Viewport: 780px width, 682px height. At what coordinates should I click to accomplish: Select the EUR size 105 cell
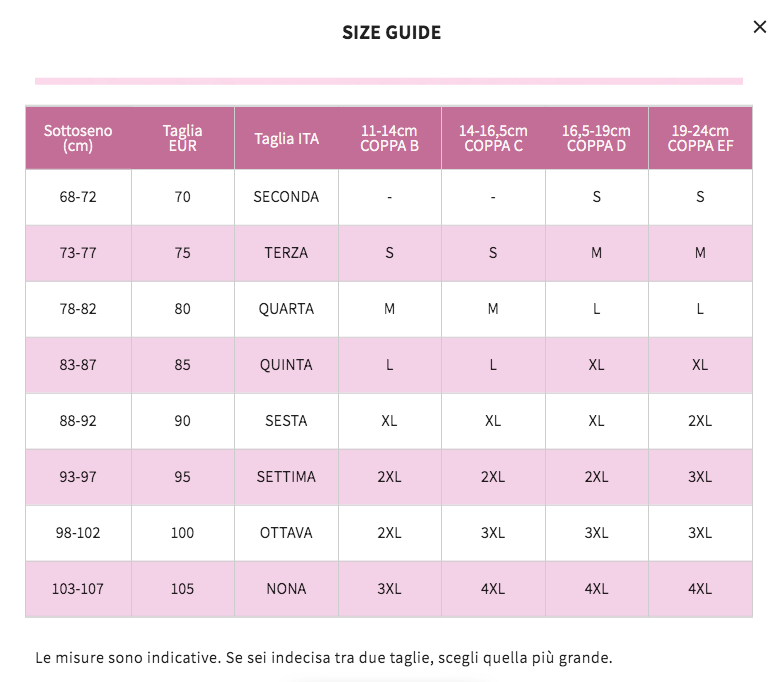(182, 589)
